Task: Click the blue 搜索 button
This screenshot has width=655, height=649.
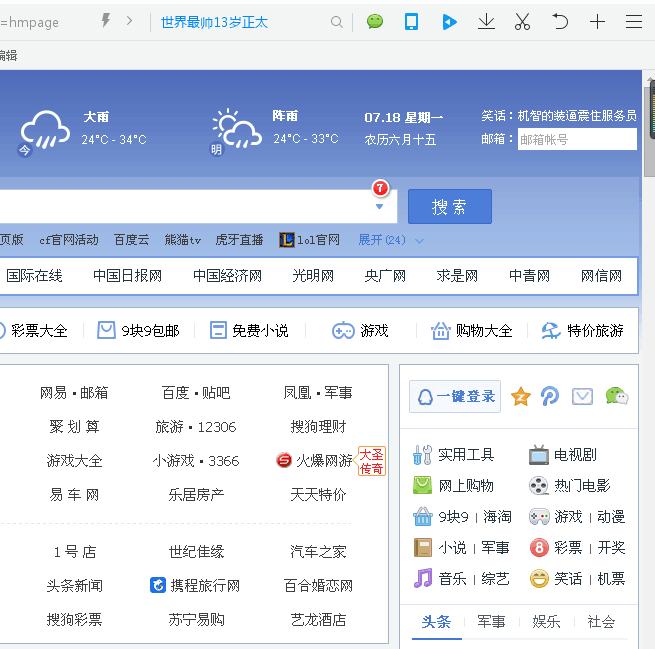Action: tap(449, 206)
